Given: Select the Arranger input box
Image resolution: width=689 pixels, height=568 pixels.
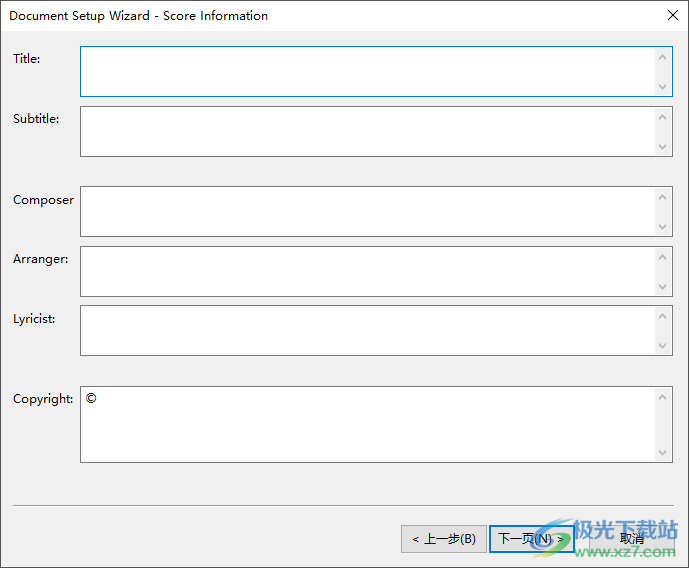Looking at the screenshot, I should [x=367, y=271].
